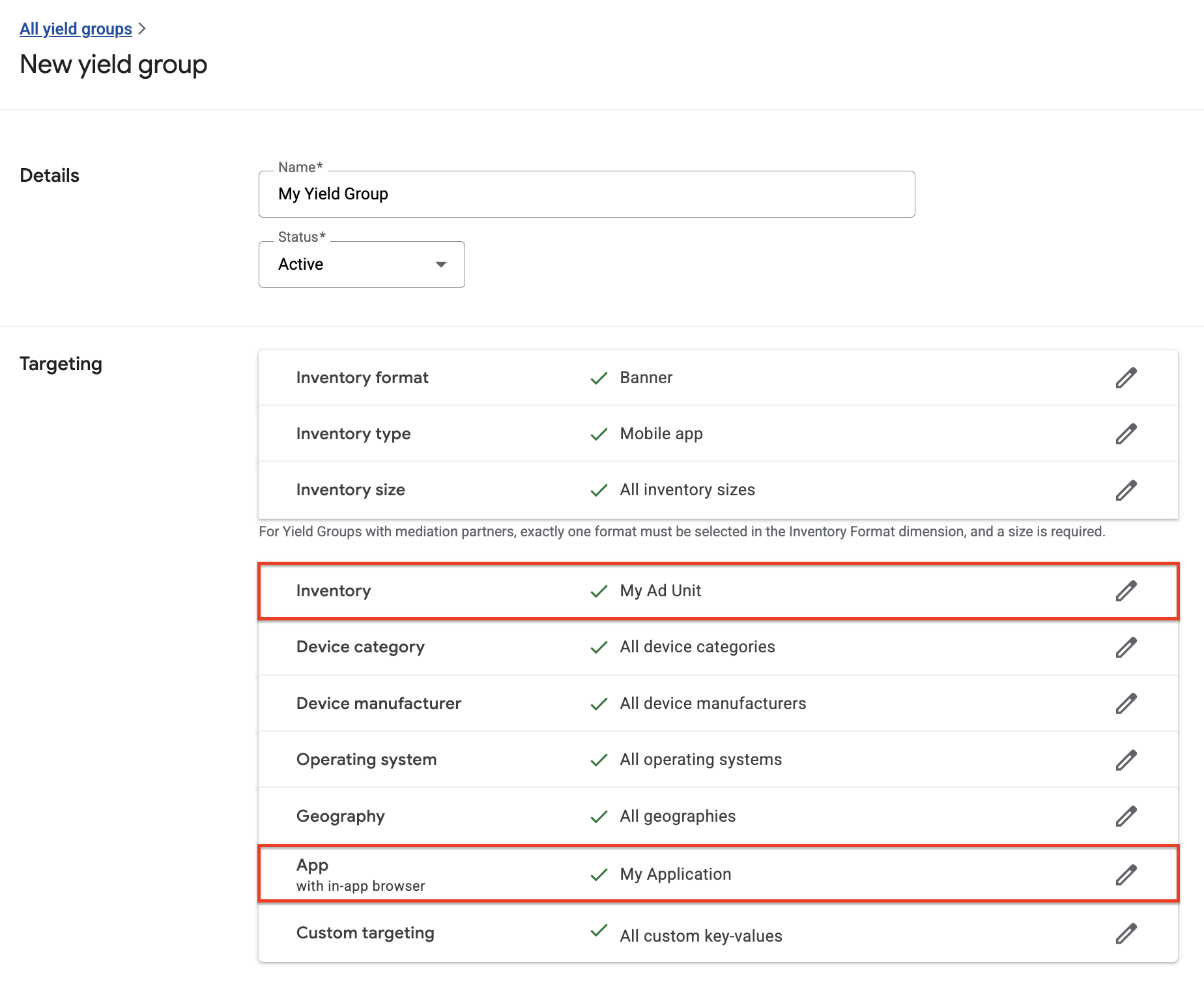Edit Inventory format with its pencil icon
The image size is (1204, 984).
(x=1126, y=378)
